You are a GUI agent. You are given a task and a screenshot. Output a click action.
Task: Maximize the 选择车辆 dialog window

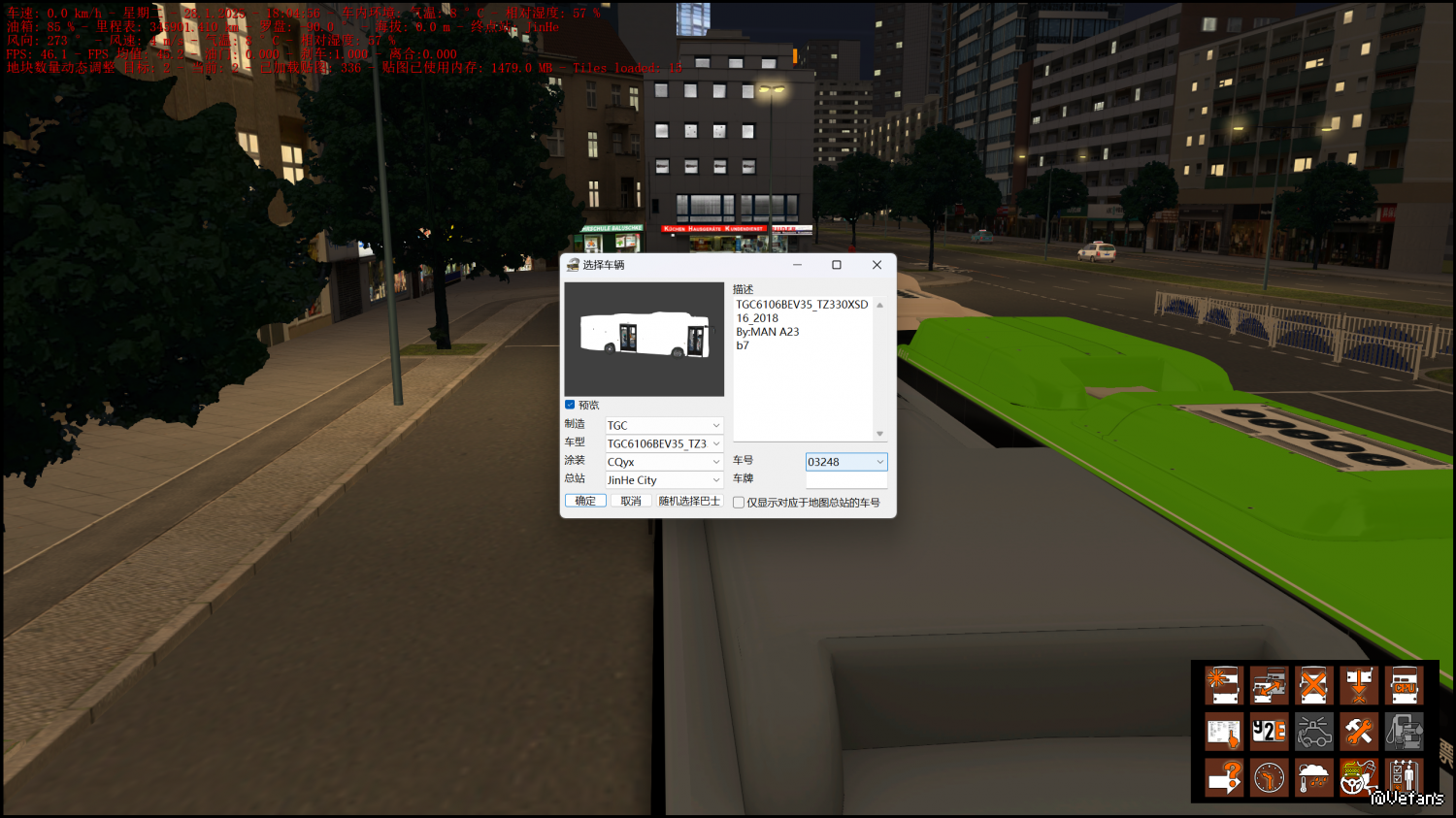(837, 265)
